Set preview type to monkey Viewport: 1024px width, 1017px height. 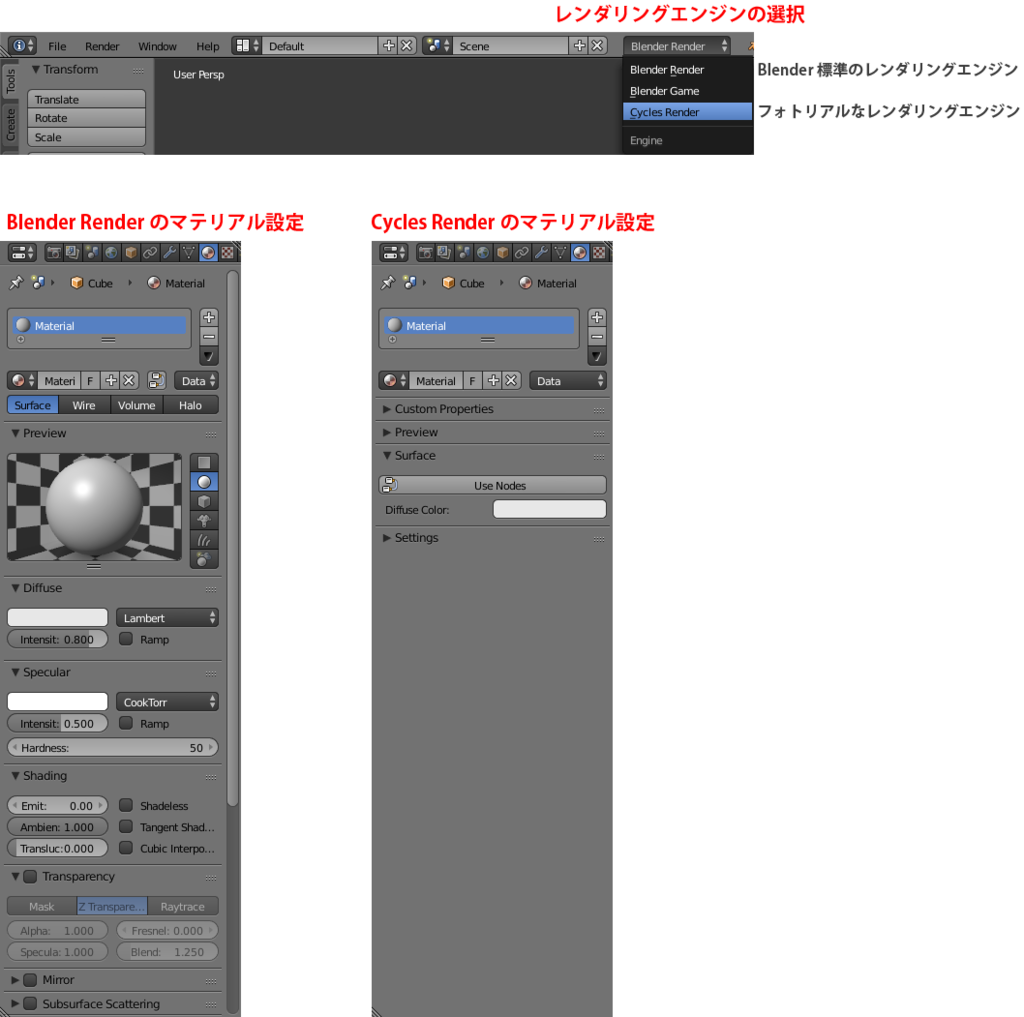tap(204, 521)
